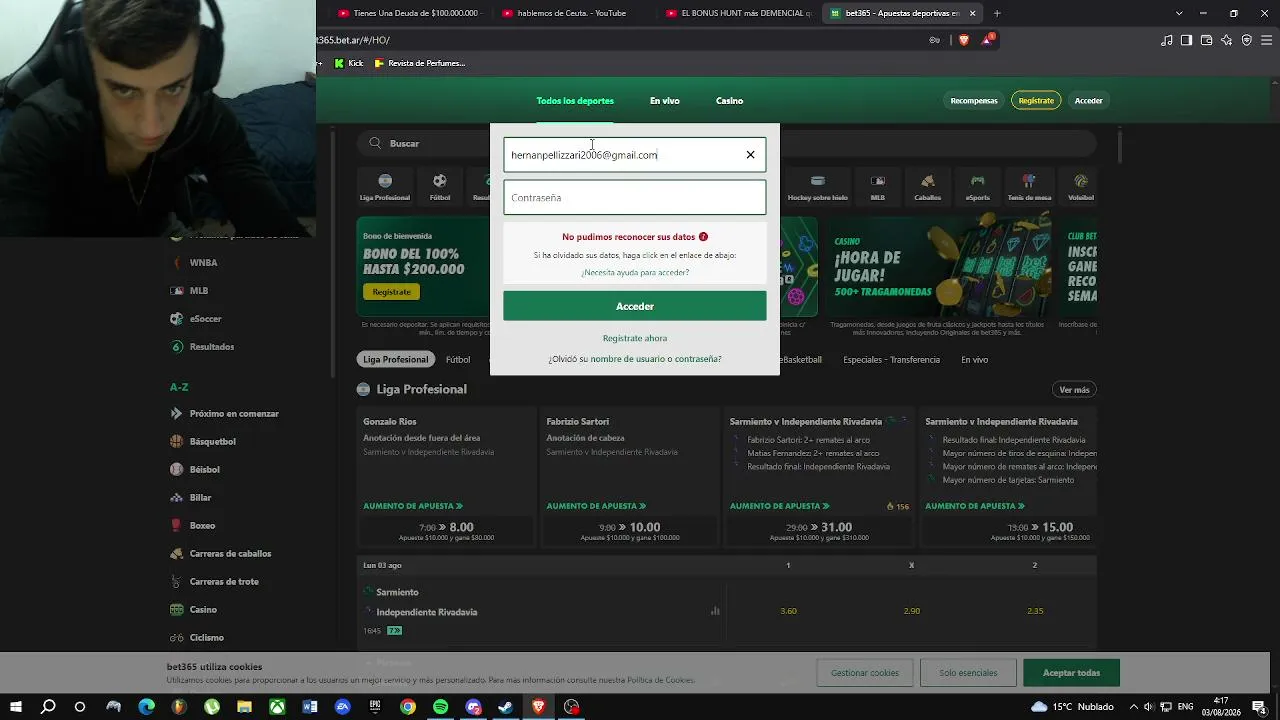This screenshot has height=720, width=1280.
Task: Clear the email field with the X icon
Action: tap(750, 155)
